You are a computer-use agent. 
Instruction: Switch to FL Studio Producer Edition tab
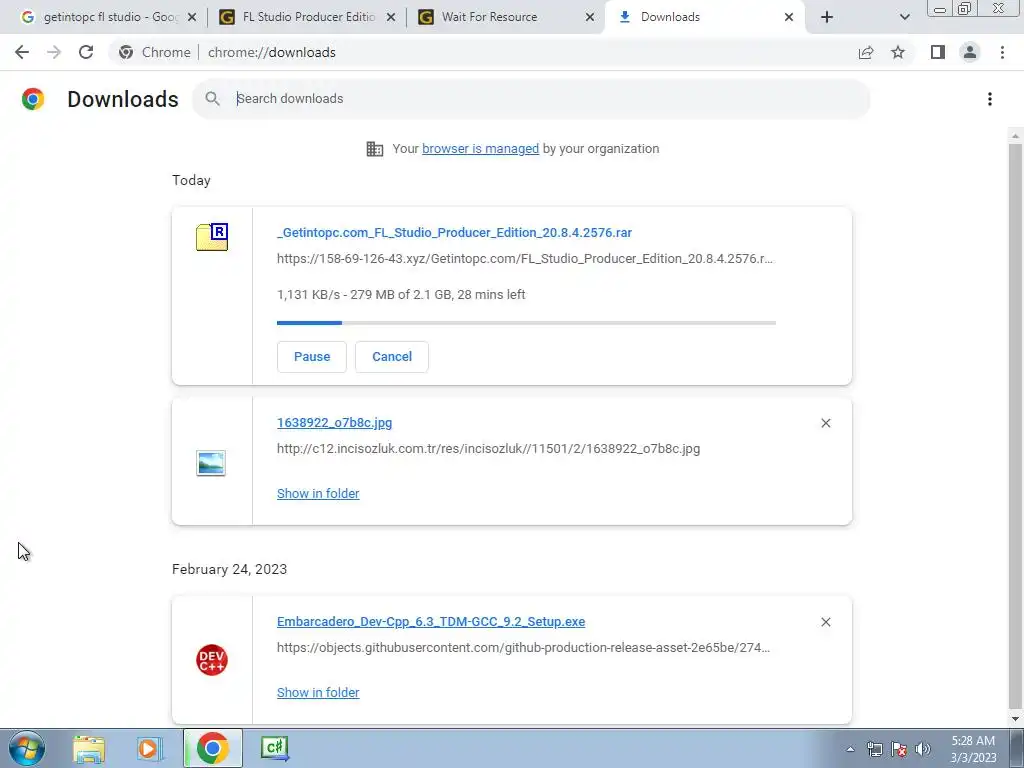pyautogui.click(x=307, y=17)
